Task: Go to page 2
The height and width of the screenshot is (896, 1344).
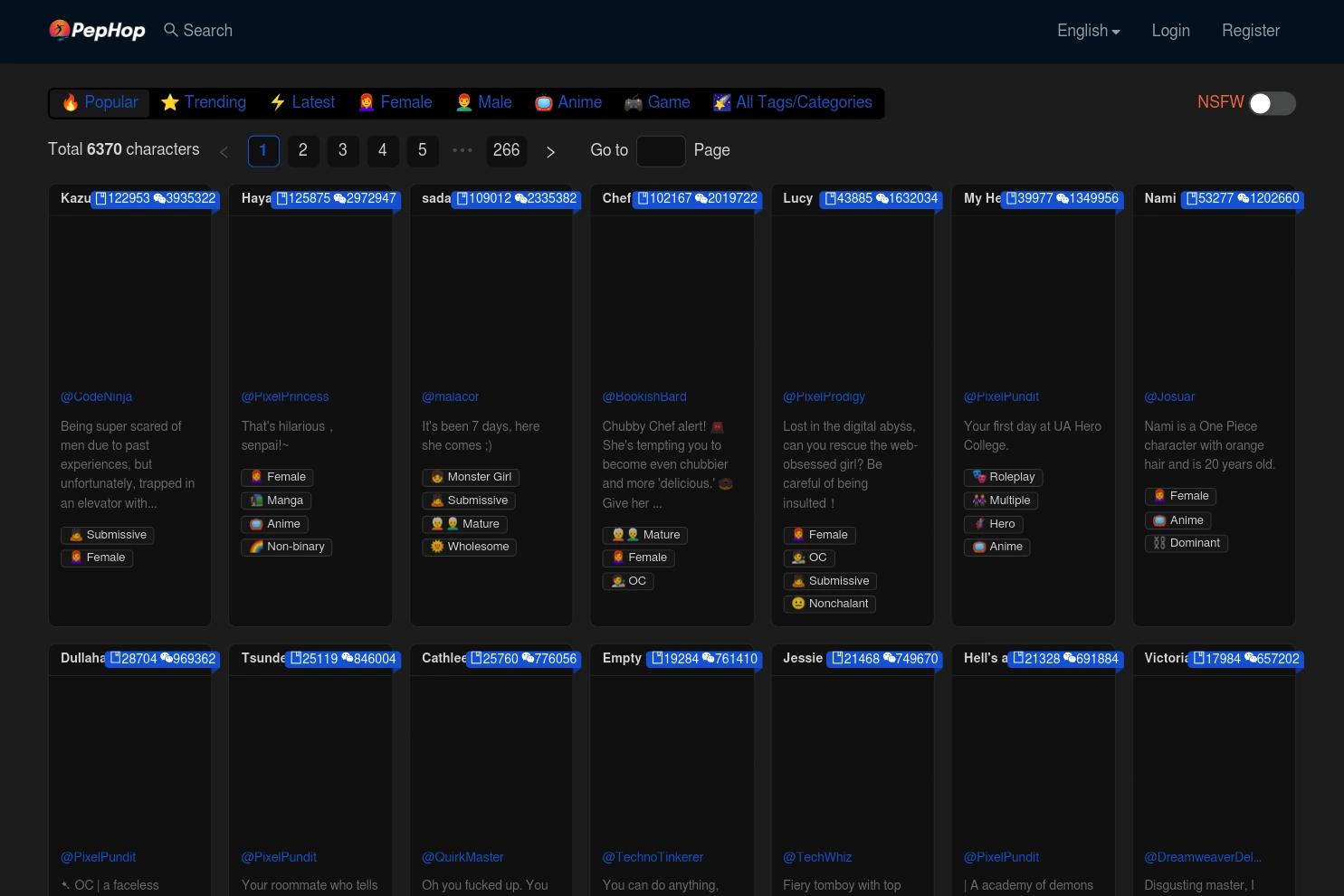Action: (x=303, y=150)
